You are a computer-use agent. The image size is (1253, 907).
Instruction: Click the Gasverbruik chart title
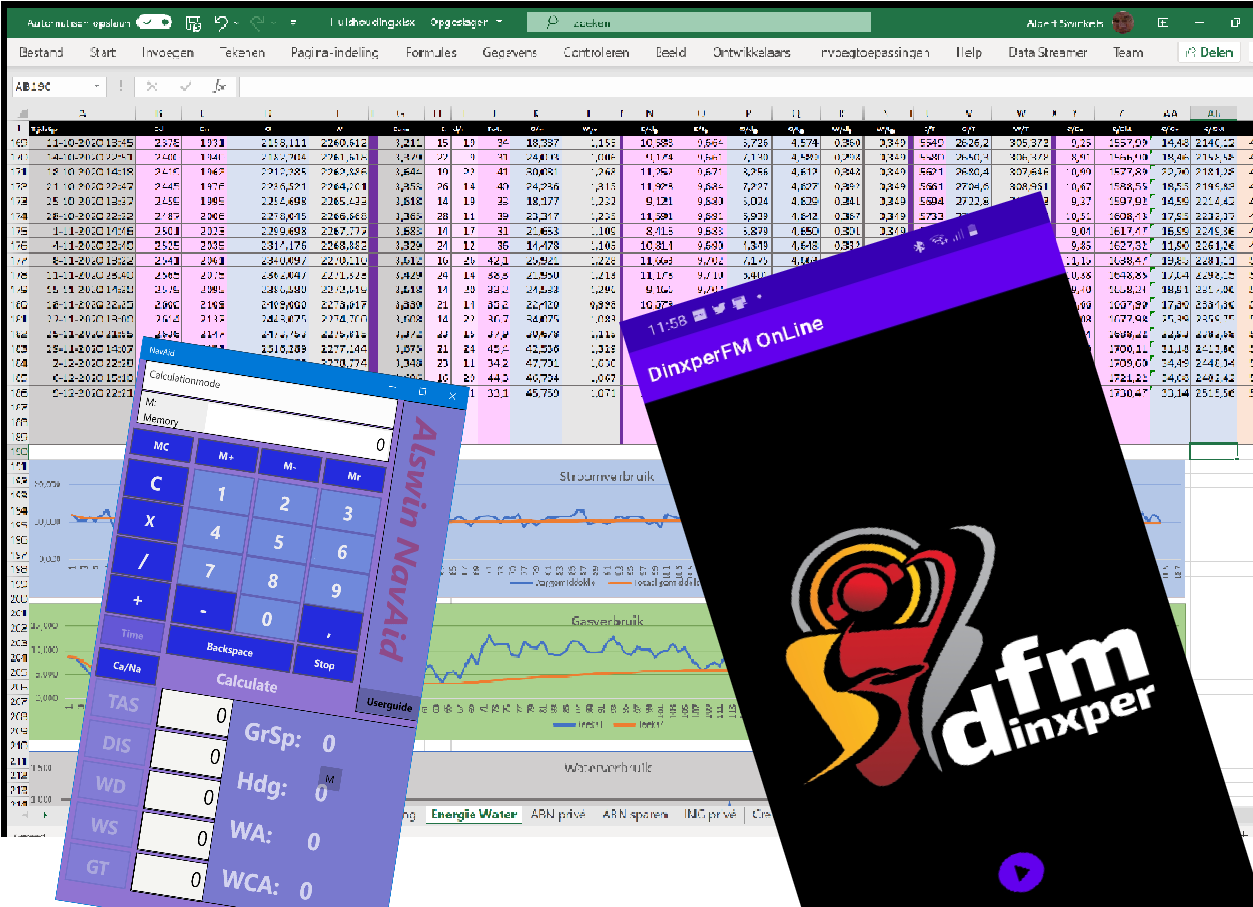[x=608, y=620]
